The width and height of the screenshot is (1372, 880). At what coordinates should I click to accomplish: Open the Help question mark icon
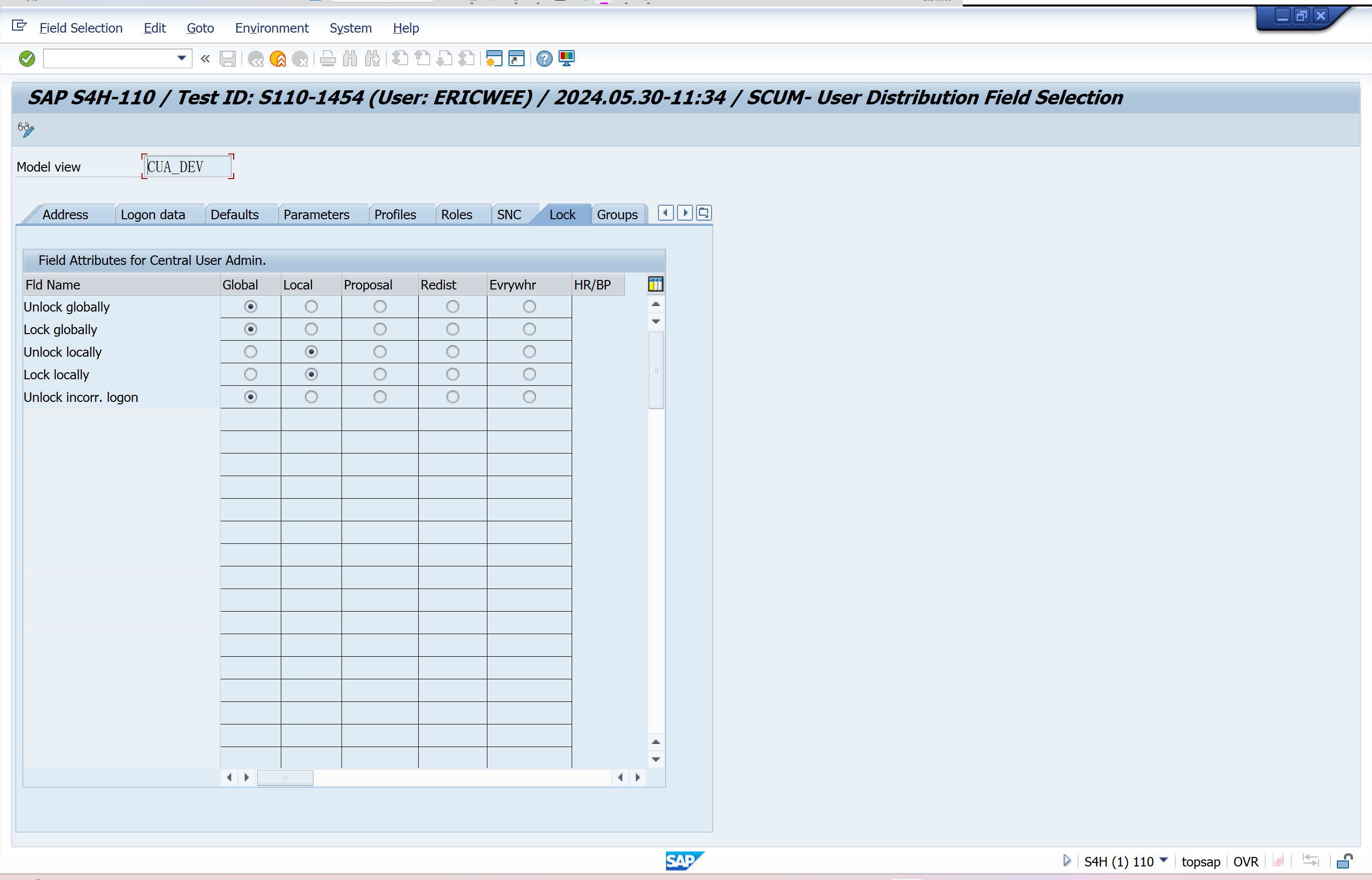(545, 58)
